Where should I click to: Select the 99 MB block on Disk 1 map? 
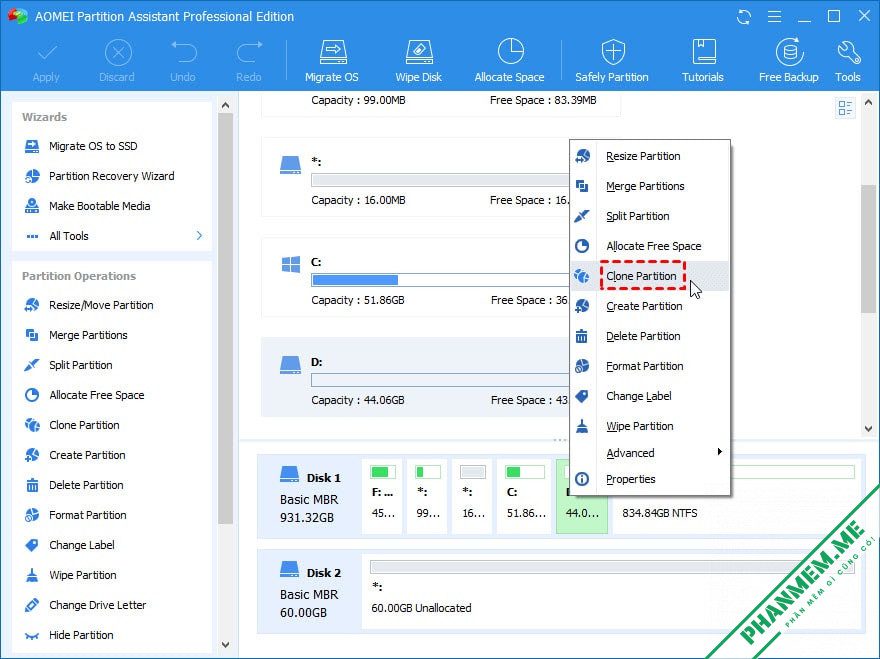(x=428, y=496)
